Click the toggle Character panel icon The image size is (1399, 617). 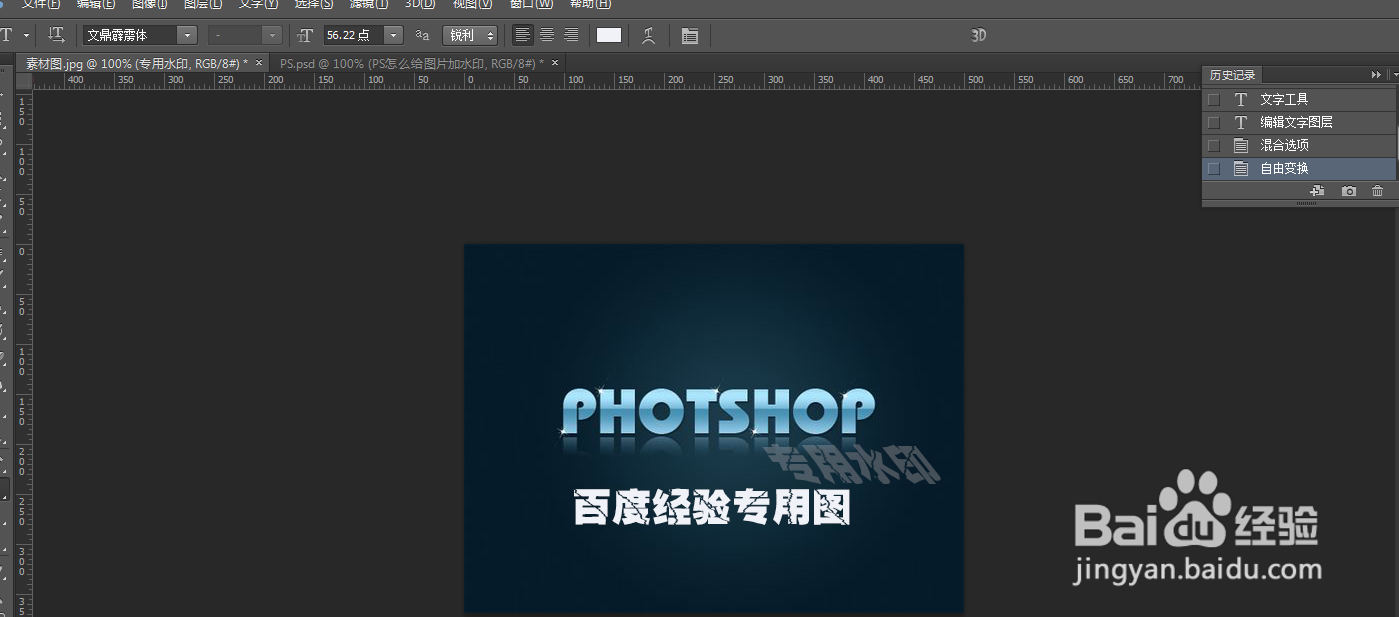[689, 35]
